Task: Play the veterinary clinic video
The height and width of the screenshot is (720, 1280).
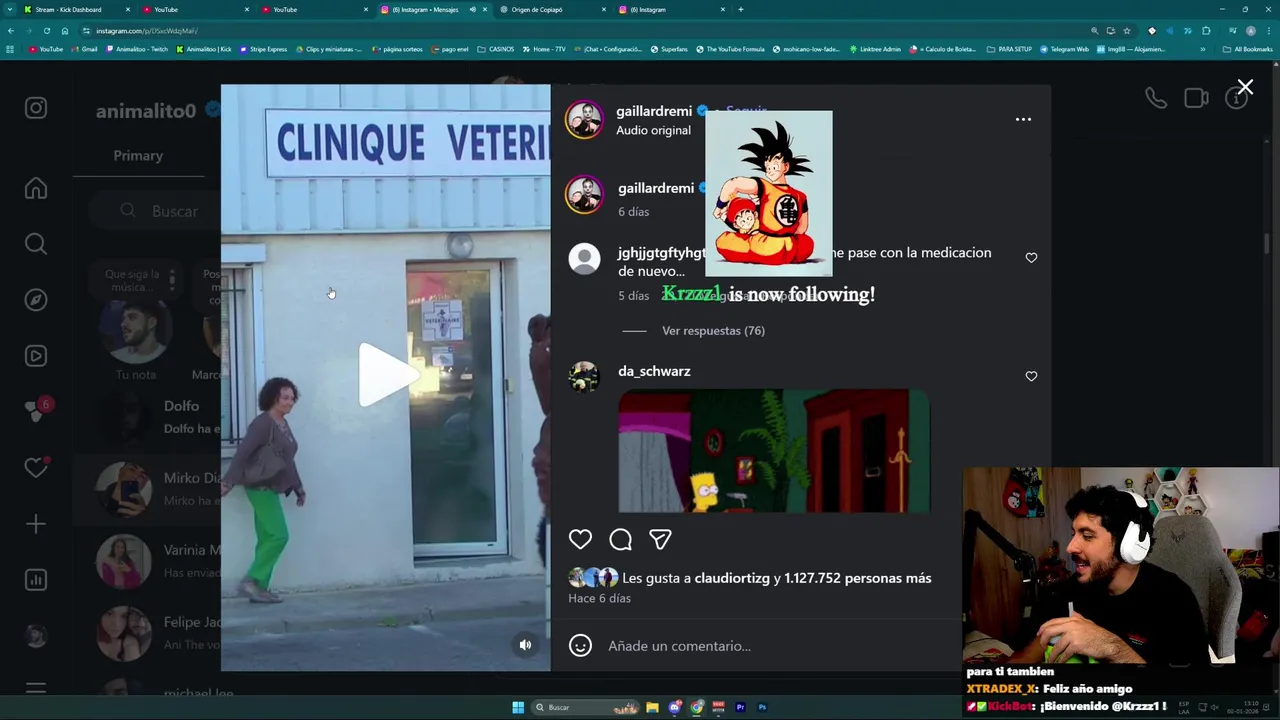Action: tap(389, 375)
